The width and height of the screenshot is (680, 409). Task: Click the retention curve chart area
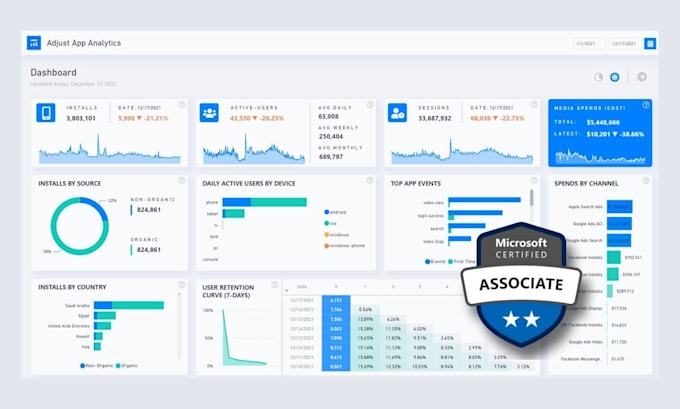(244, 337)
